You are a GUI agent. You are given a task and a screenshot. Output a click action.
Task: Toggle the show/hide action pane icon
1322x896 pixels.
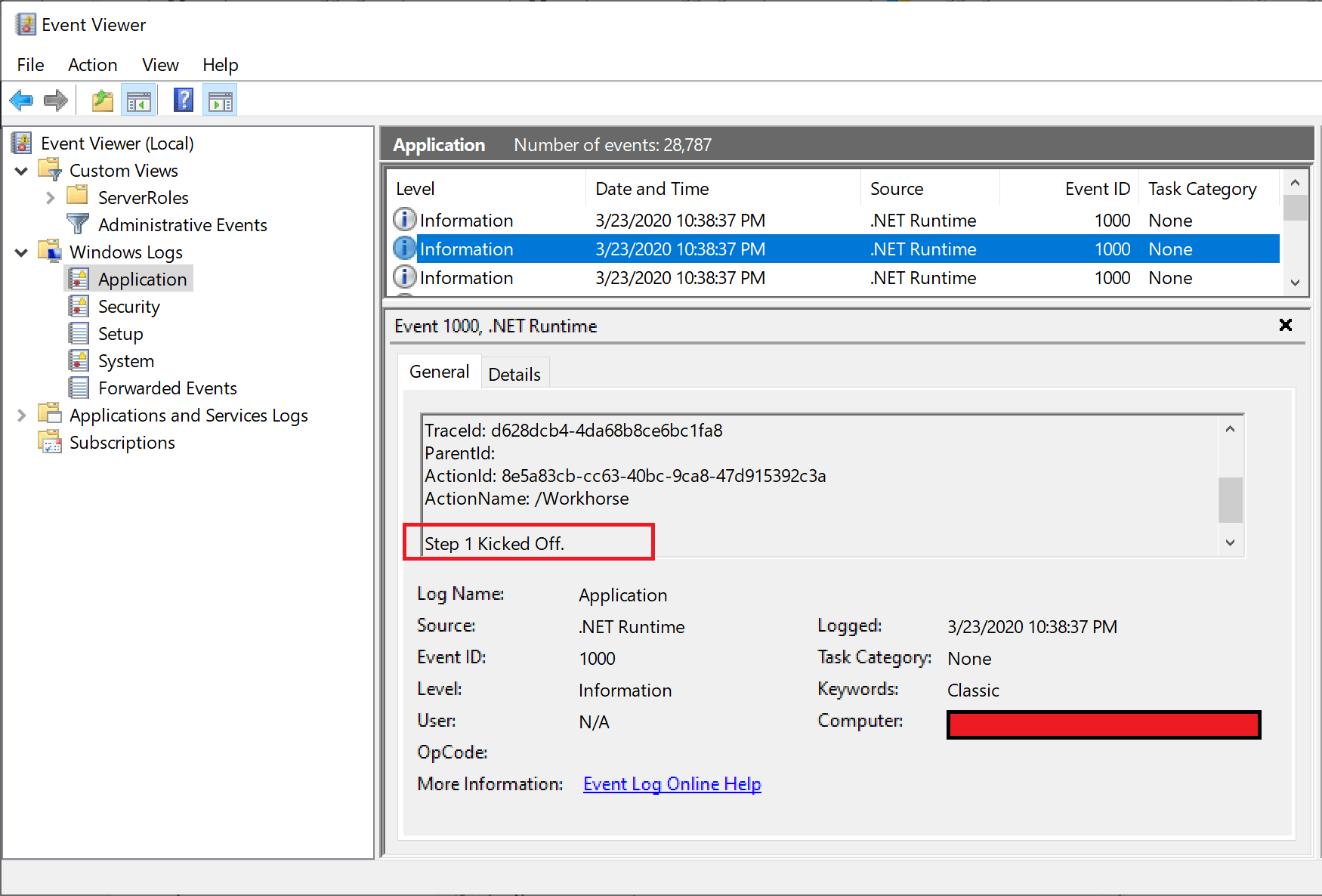221,100
